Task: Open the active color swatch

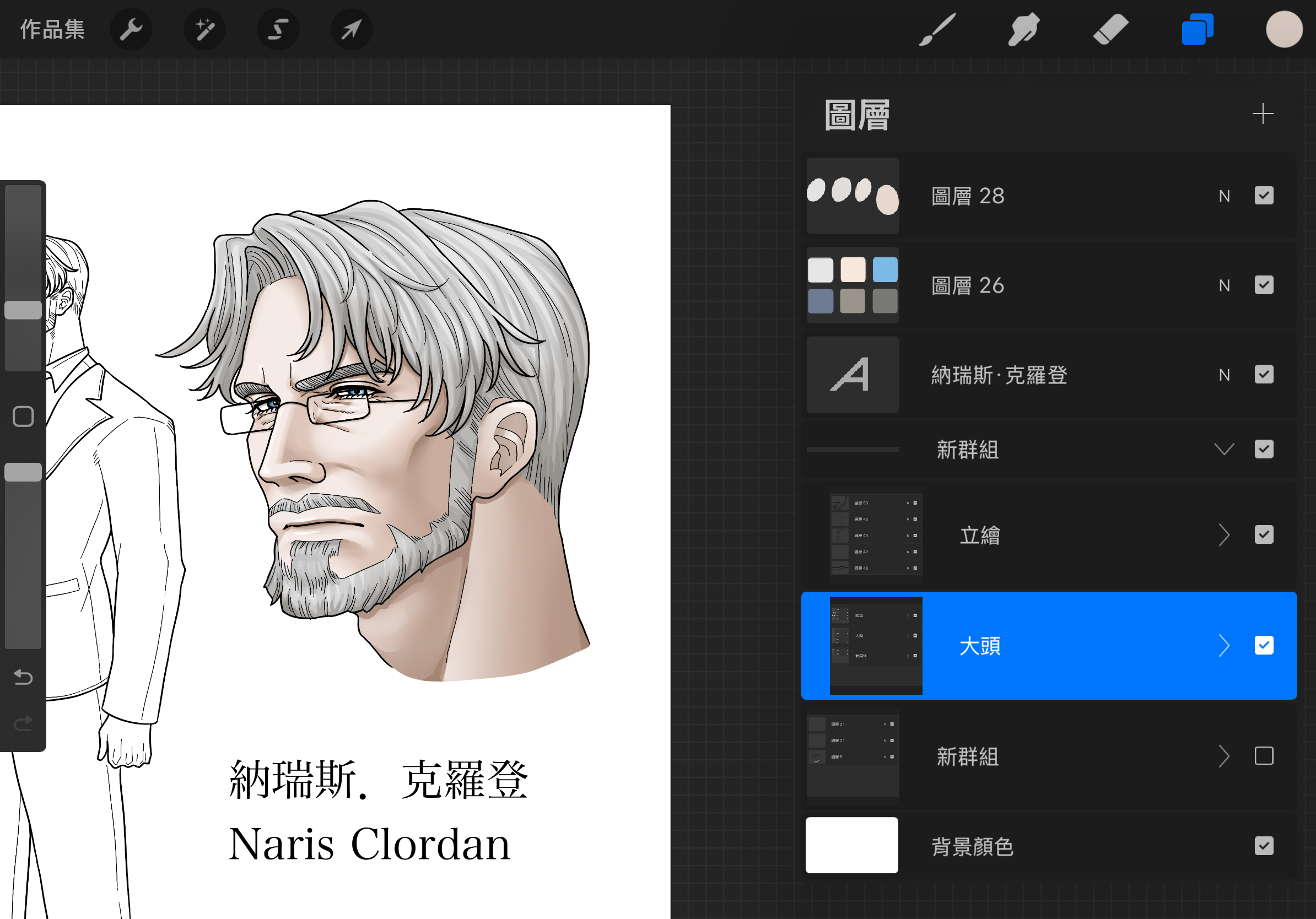Action: tap(1284, 29)
